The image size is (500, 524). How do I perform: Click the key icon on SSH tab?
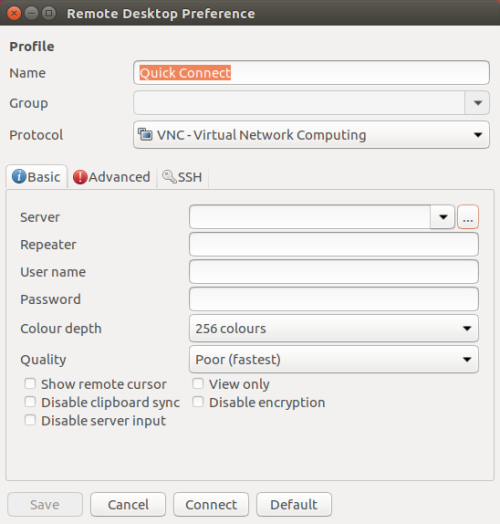tap(169, 177)
